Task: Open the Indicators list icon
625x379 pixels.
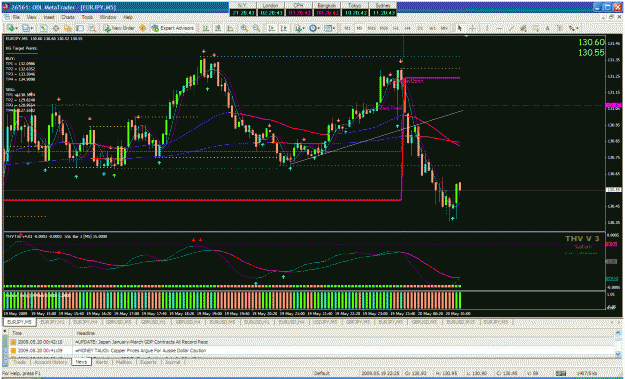Action: 298,28
